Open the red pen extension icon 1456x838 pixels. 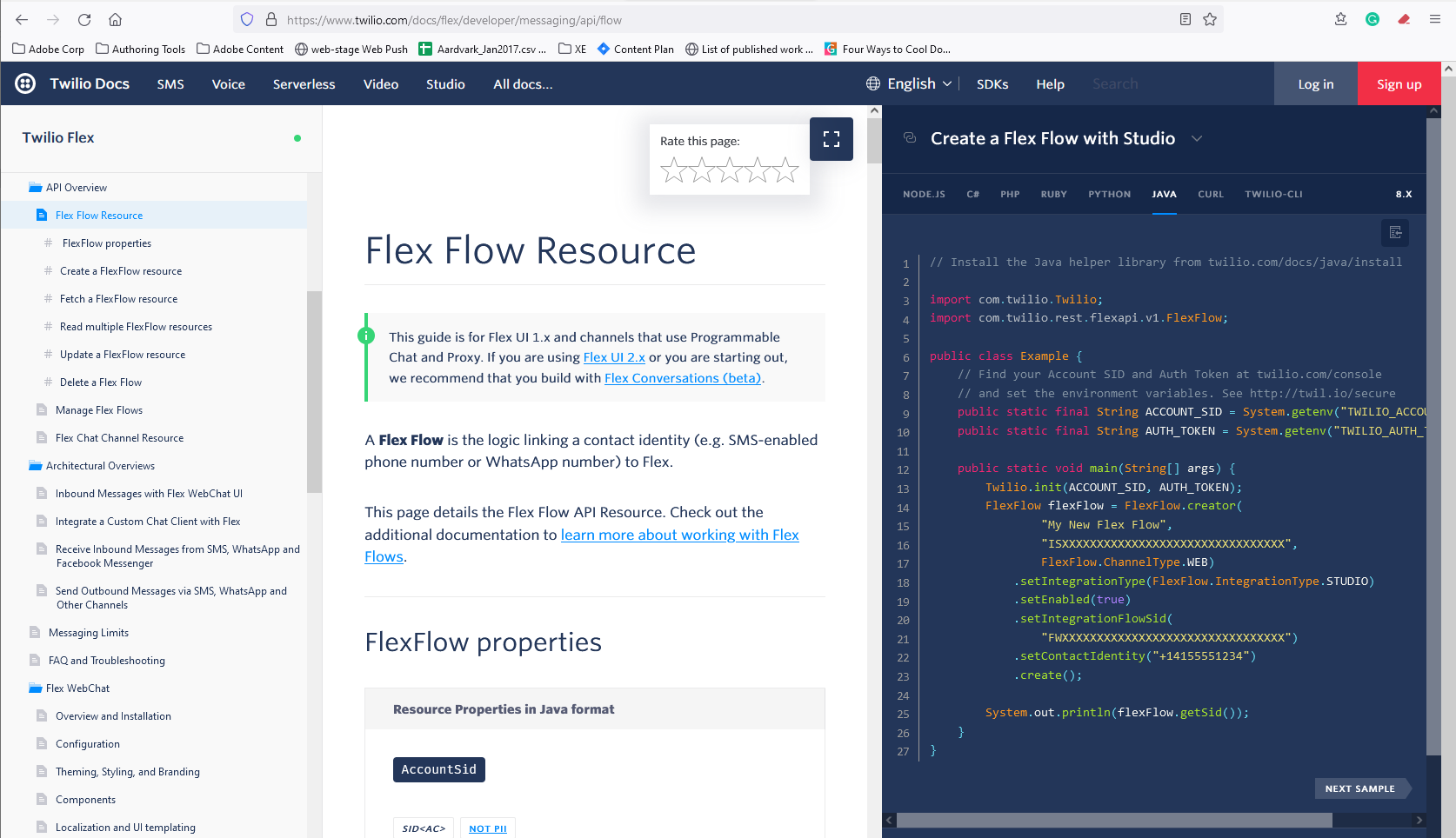[1404, 19]
